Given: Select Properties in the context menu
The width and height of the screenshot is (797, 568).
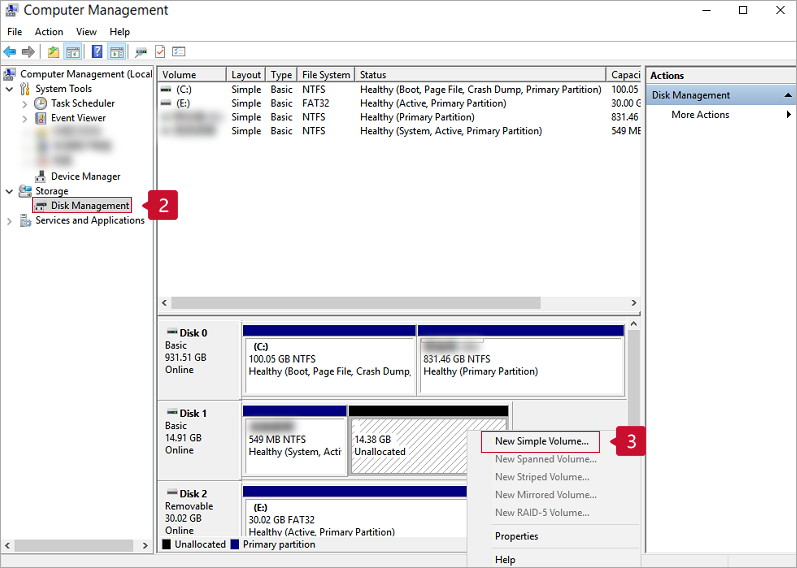Looking at the screenshot, I should pos(516,536).
